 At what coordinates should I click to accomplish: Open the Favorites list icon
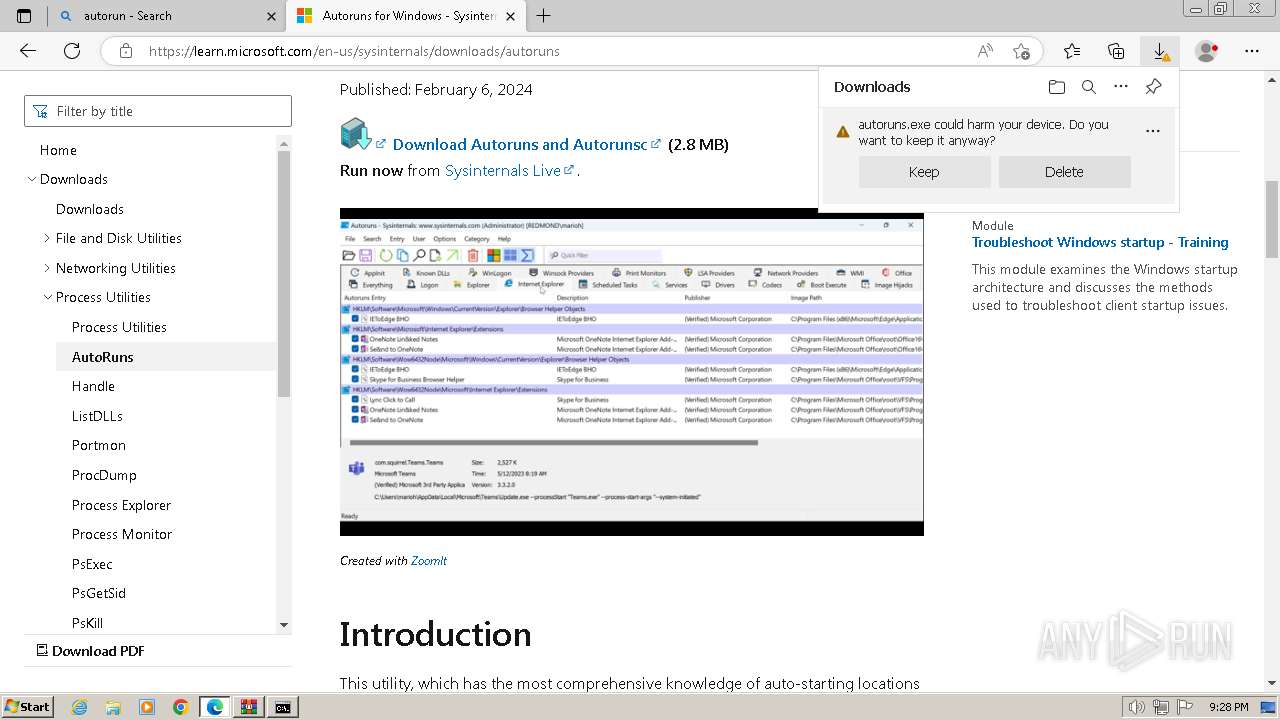[x=1072, y=51]
